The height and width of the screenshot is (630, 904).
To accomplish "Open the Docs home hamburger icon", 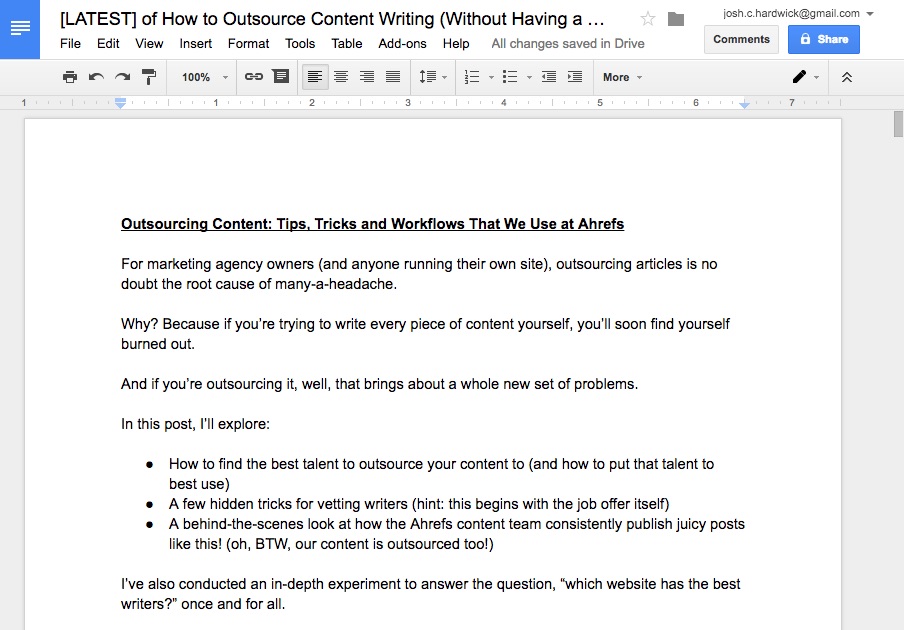I will coord(20,29).
